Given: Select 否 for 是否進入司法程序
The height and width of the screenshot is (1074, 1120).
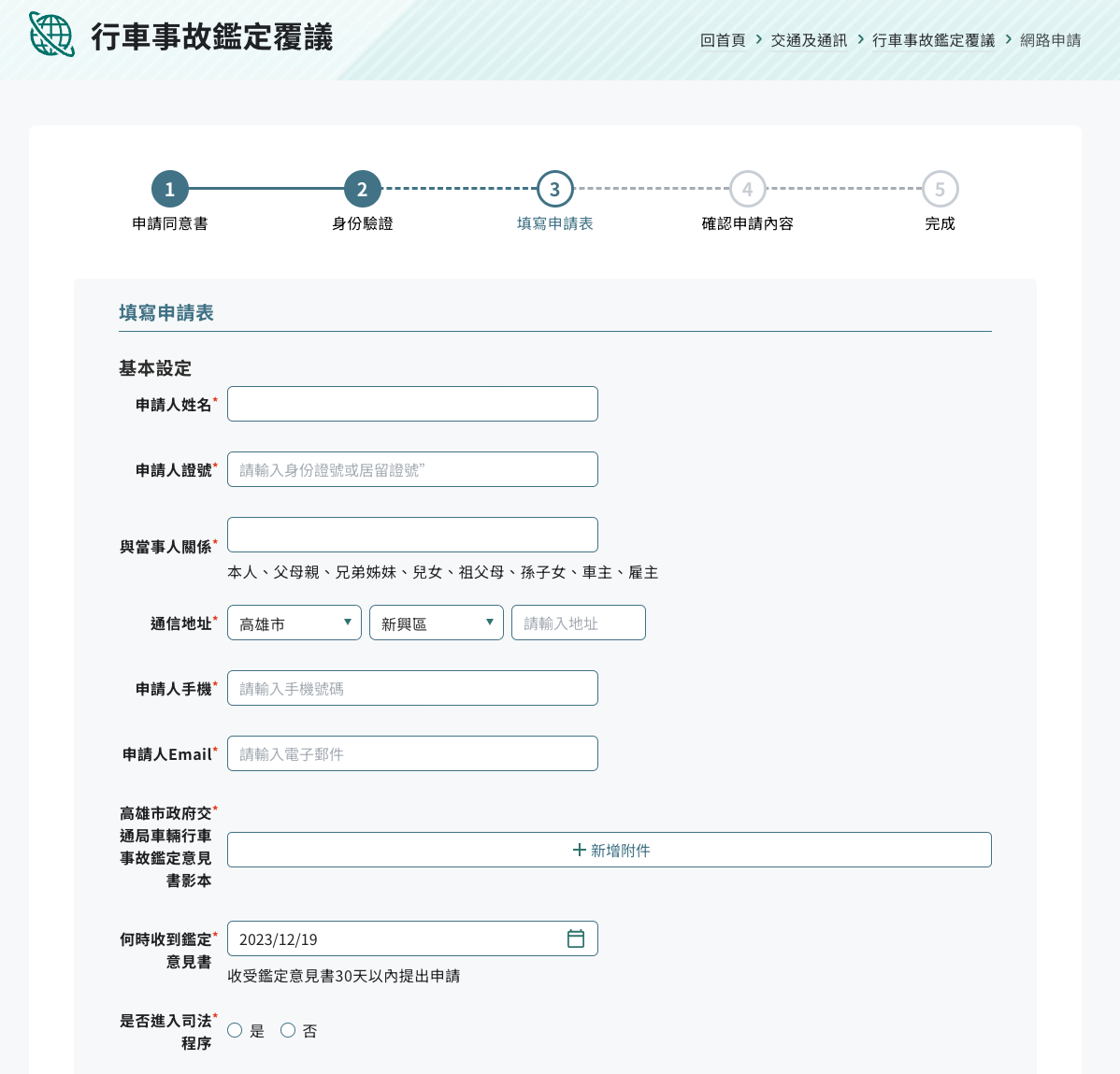Looking at the screenshot, I should (x=288, y=1030).
